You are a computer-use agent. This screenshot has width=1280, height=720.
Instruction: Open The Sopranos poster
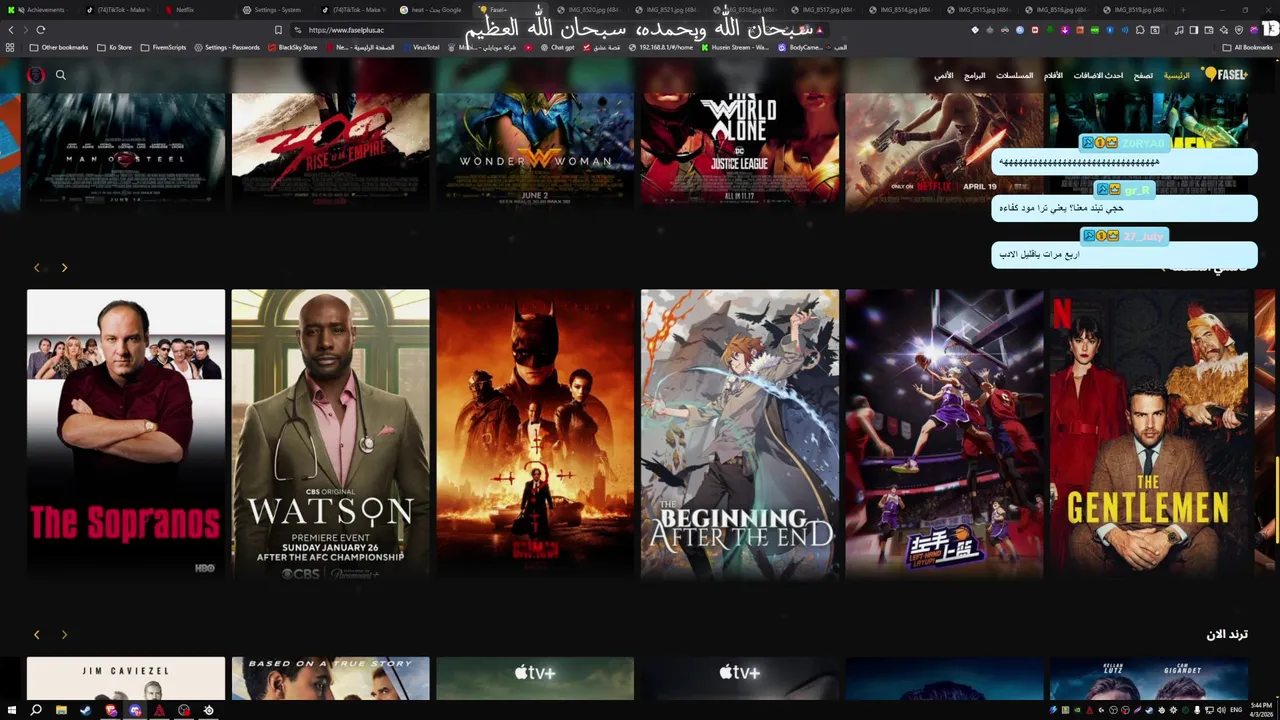pos(126,434)
